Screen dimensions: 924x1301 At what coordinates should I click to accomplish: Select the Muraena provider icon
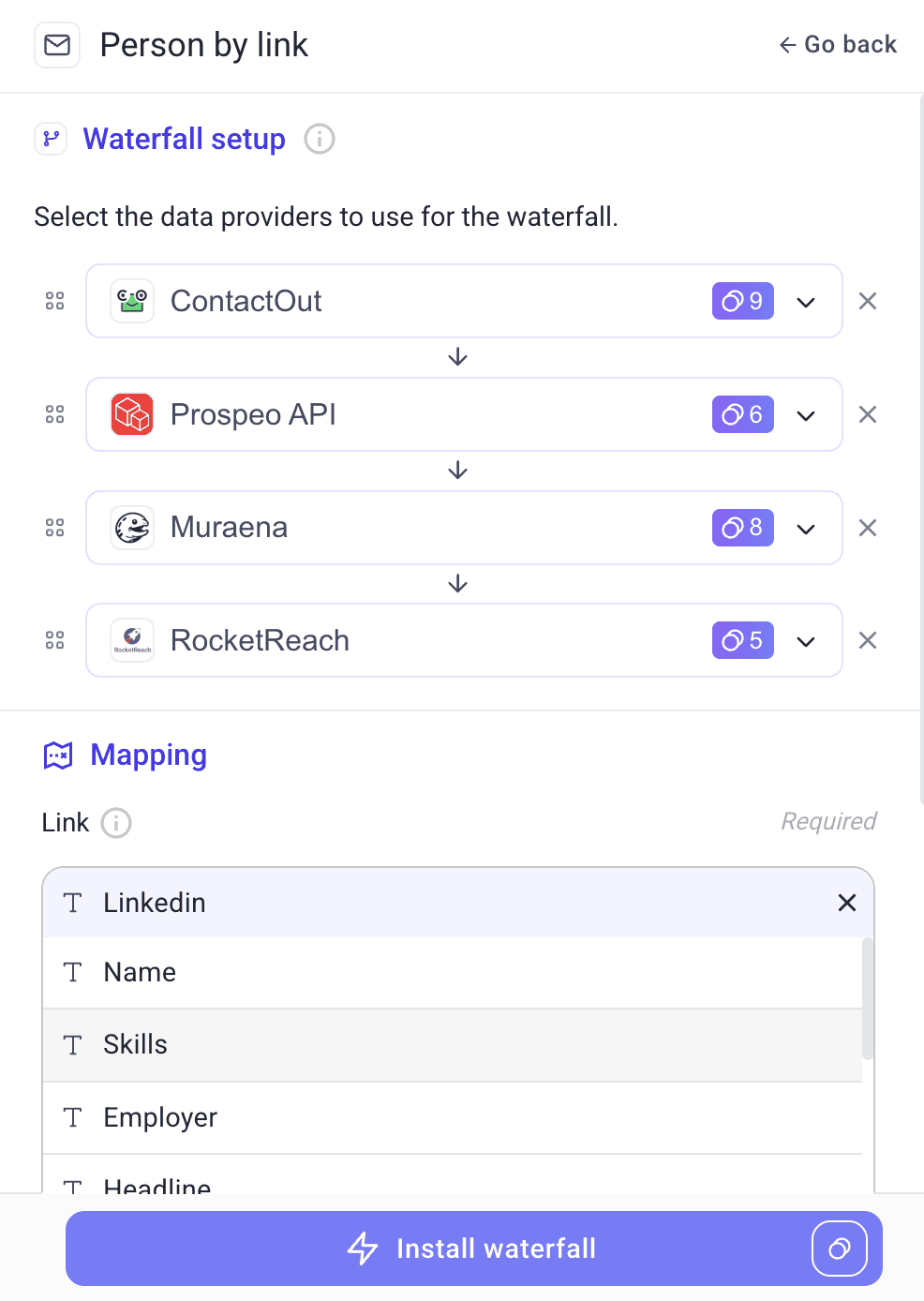pos(132,528)
